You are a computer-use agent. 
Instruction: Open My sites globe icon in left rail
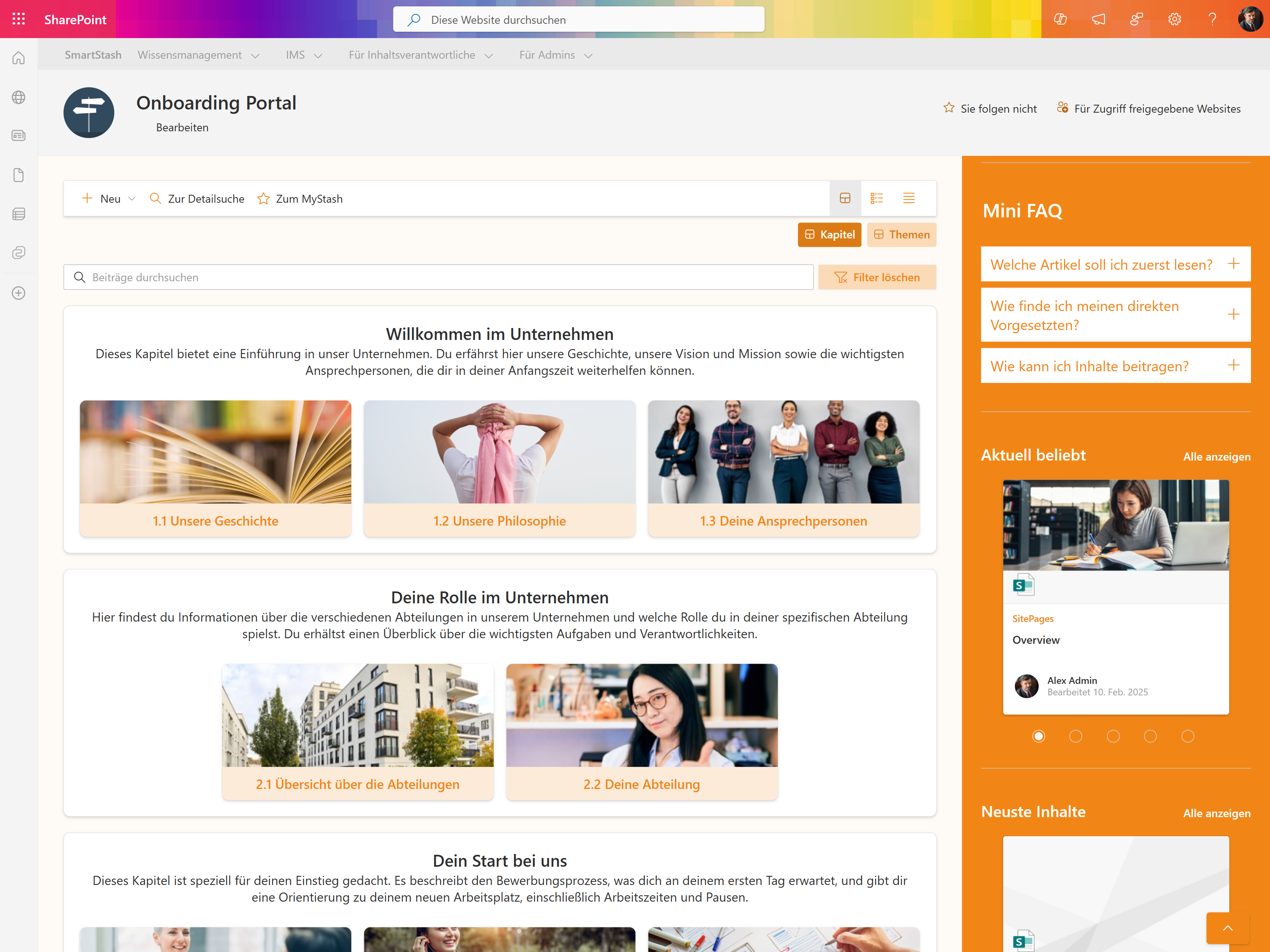18,97
